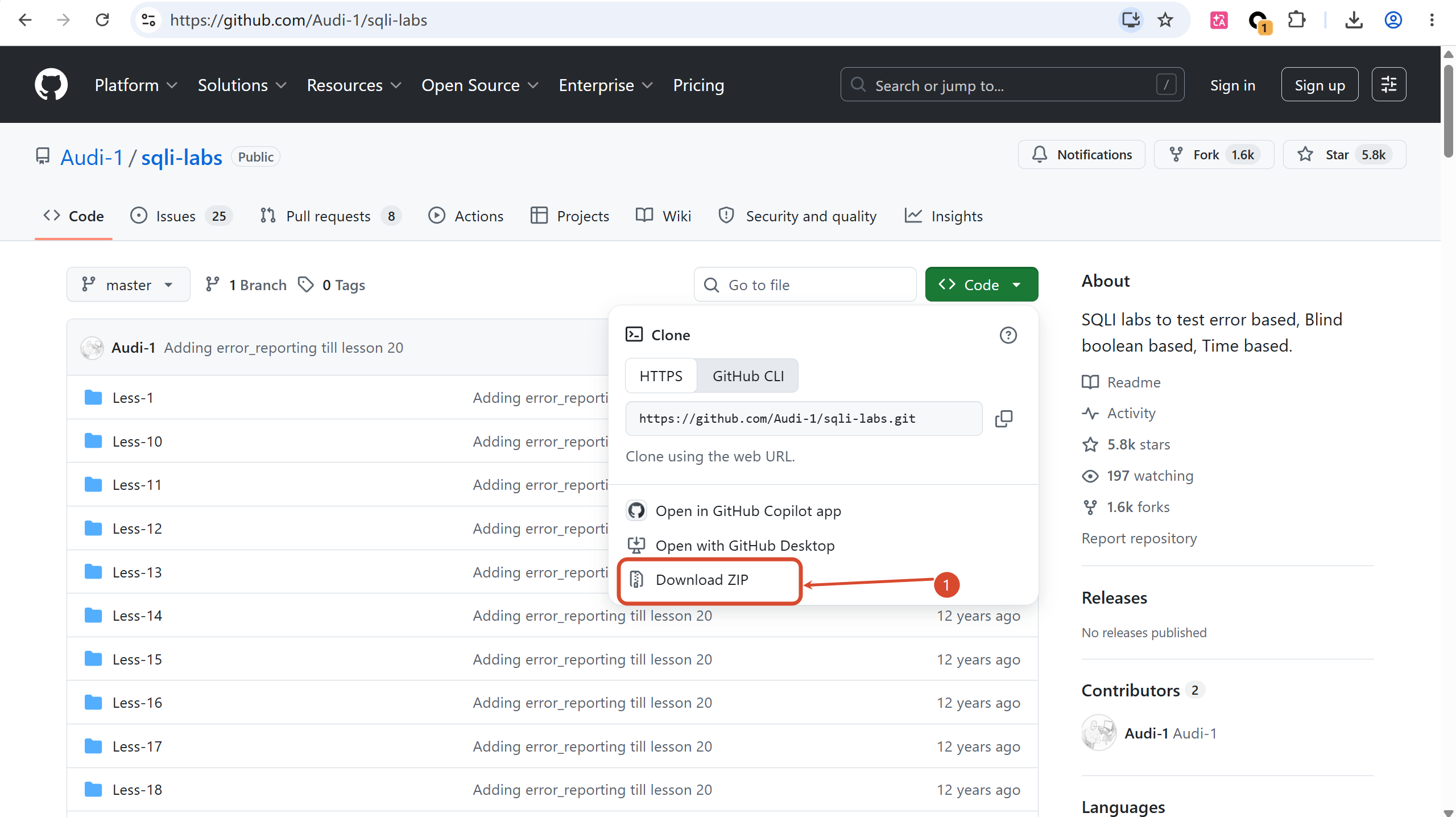The width and height of the screenshot is (1456, 817).
Task: Open the Less-1 folder icon
Action: (x=93, y=397)
